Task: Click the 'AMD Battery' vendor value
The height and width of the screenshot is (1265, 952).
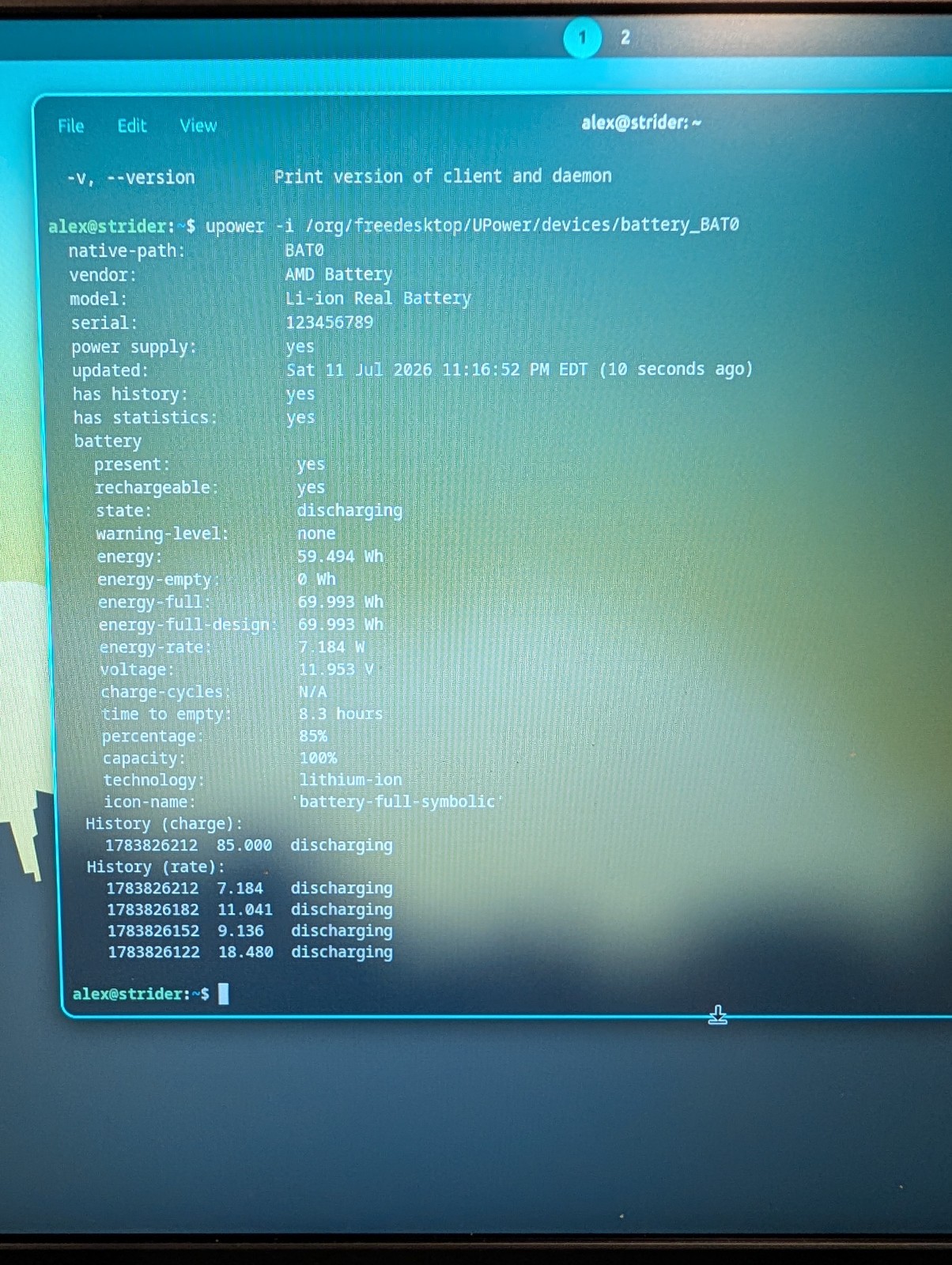Action: (338, 274)
